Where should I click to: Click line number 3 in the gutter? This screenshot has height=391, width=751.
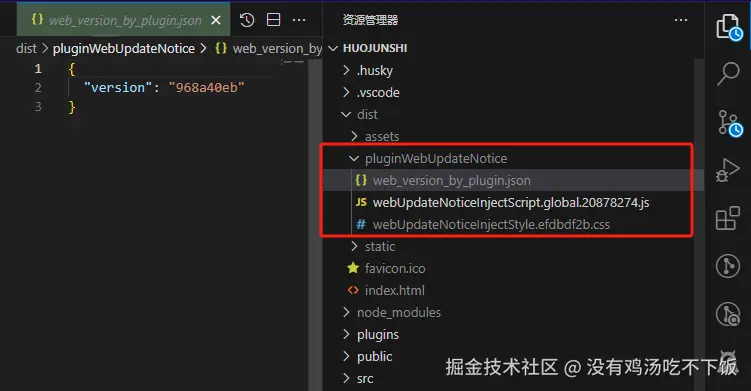[38, 106]
